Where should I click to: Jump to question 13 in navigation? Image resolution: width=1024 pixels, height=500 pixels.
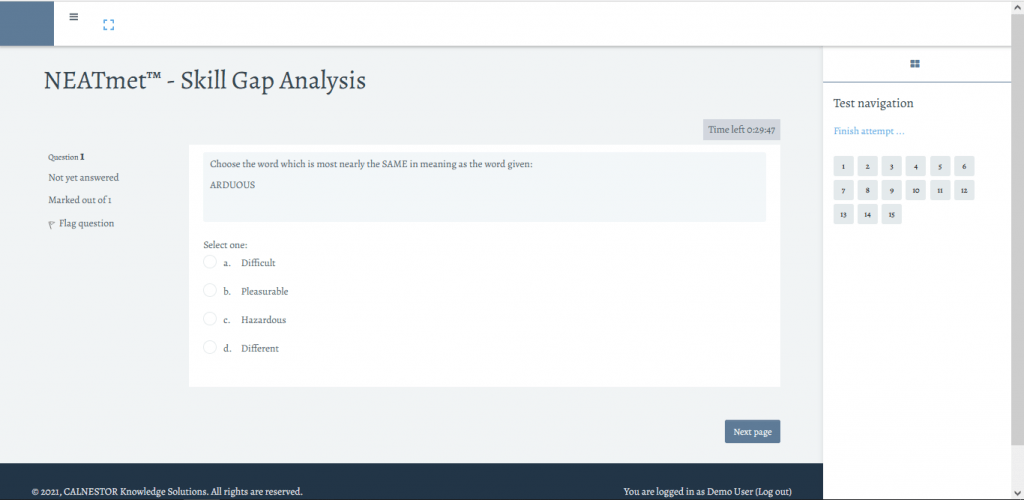click(844, 214)
